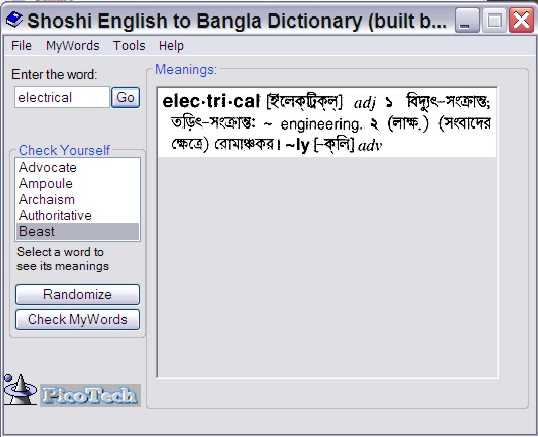Screen dimensions: 538x437
Task: Select the highlighted Beast list item
Action: tap(78, 232)
